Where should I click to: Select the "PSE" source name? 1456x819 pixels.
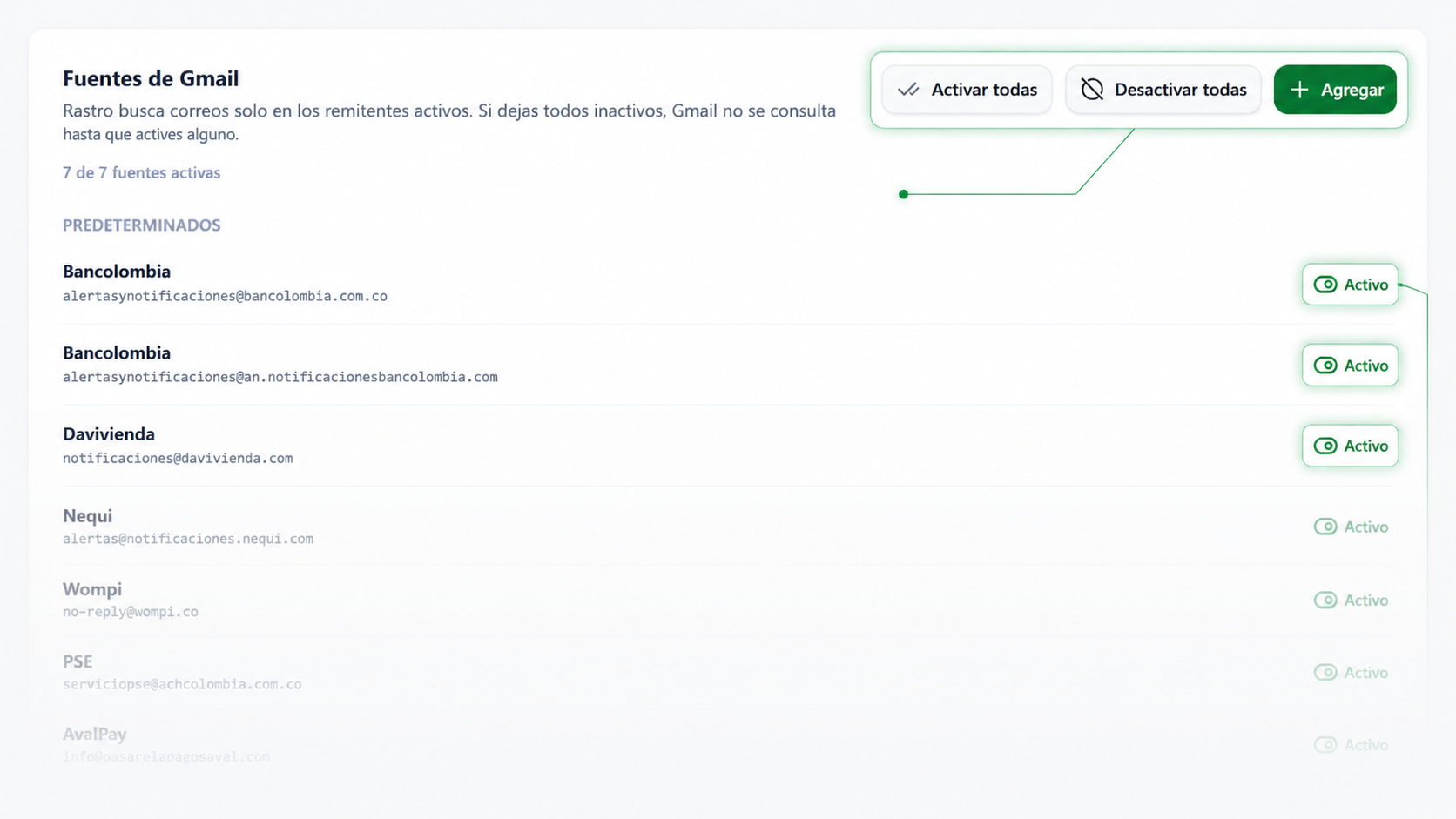coord(78,661)
